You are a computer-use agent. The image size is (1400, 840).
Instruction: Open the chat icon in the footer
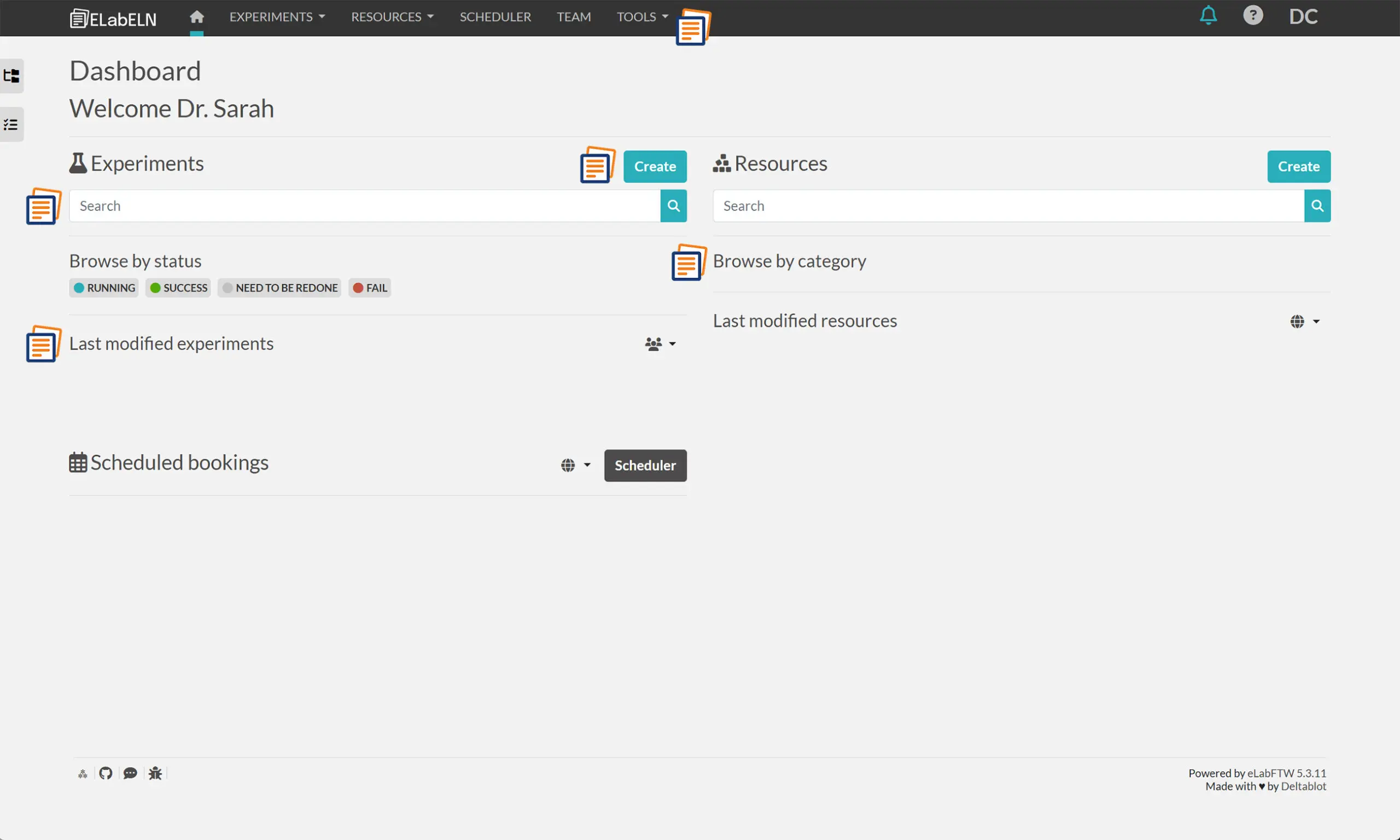130,773
